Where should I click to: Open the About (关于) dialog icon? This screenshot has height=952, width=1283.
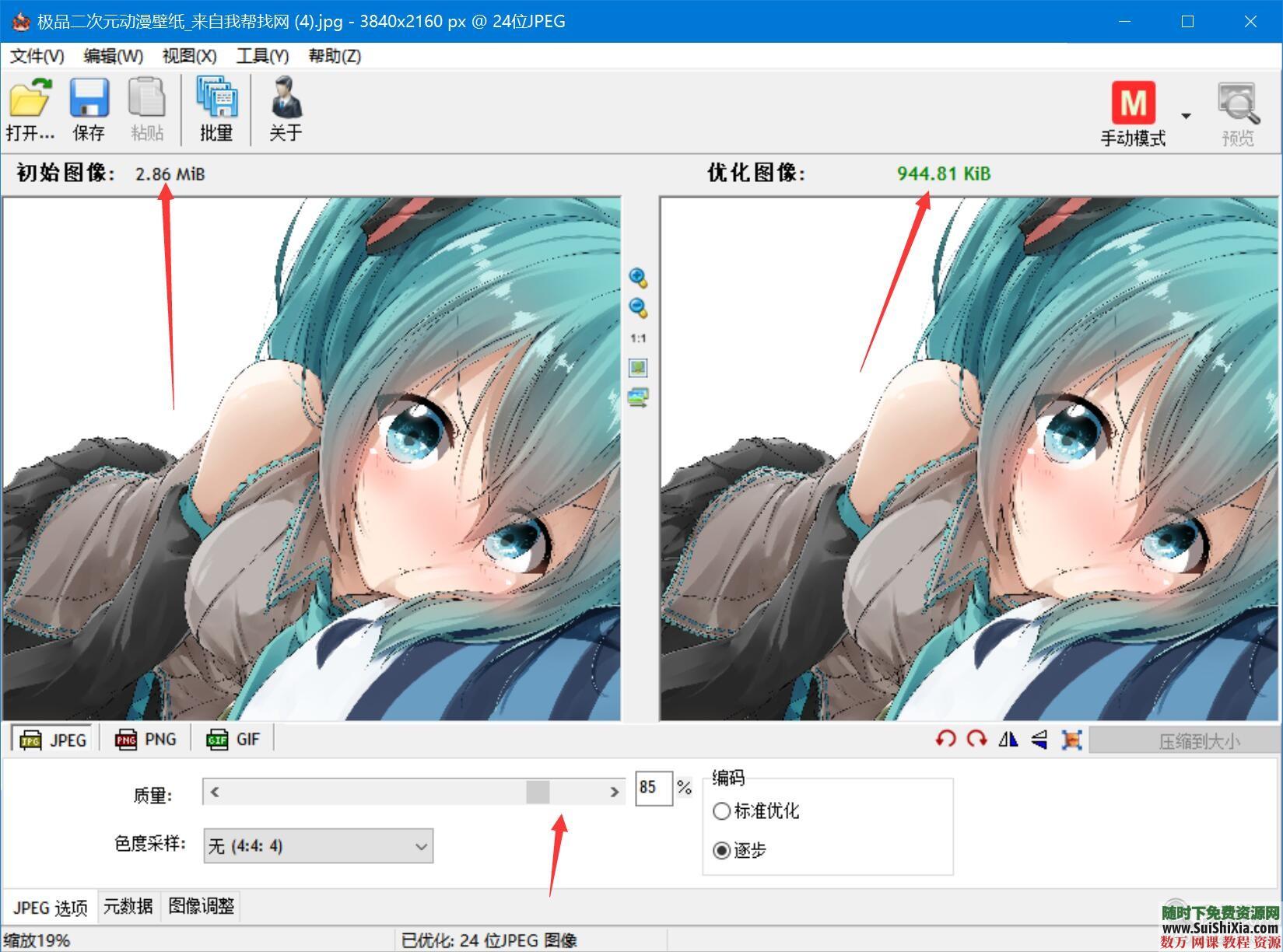286,99
